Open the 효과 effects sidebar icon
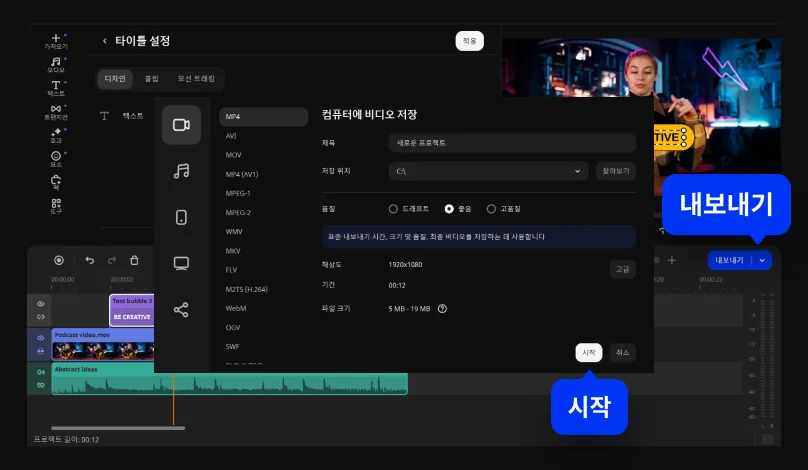 point(56,135)
